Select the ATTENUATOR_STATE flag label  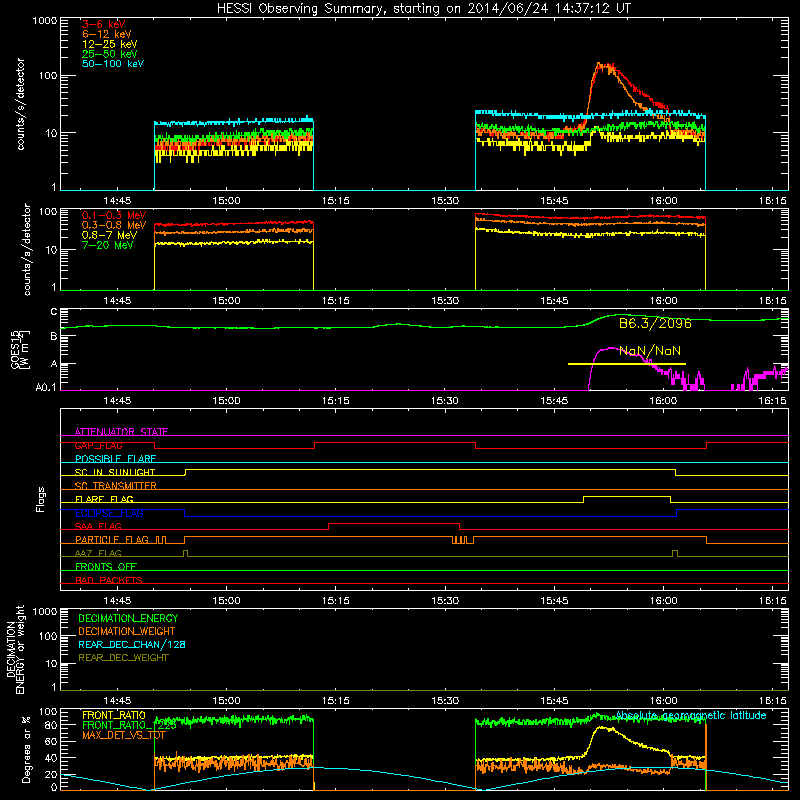pyautogui.click(x=121, y=432)
